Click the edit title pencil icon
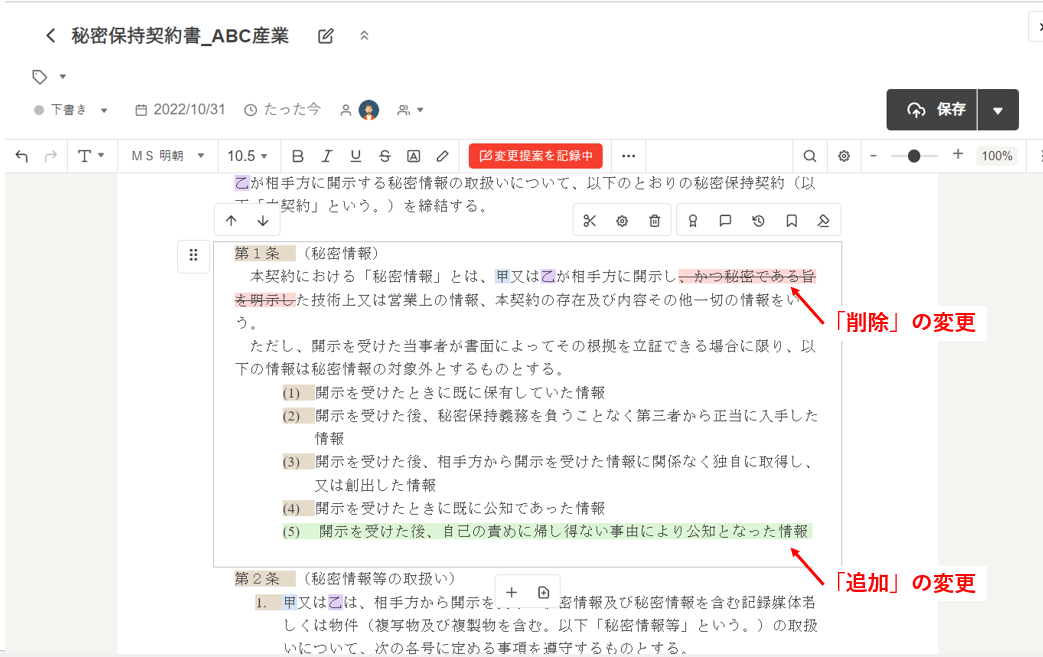 click(325, 37)
